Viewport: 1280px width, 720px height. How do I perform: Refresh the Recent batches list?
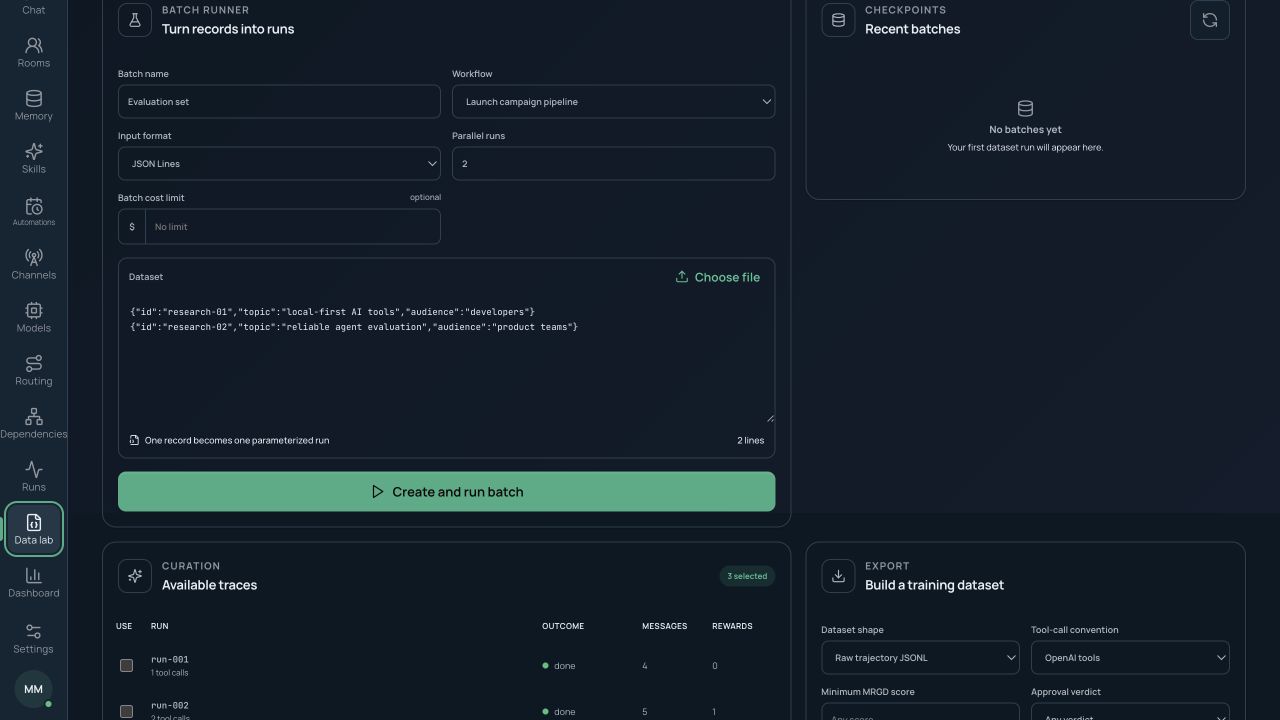click(x=1209, y=20)
